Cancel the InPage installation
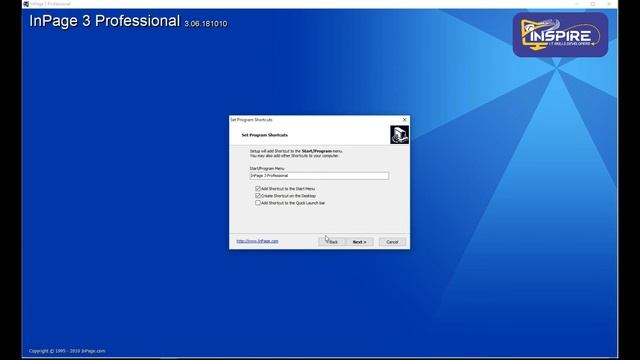The height and width of the screenshot is (360, 640). [x=392, y=242]
